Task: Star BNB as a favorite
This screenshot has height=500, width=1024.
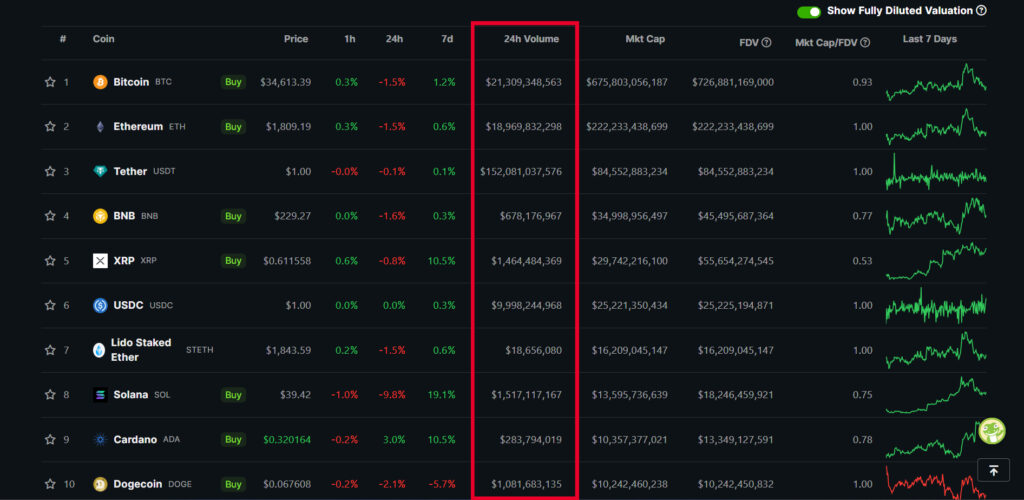Action: pos(50,216)
